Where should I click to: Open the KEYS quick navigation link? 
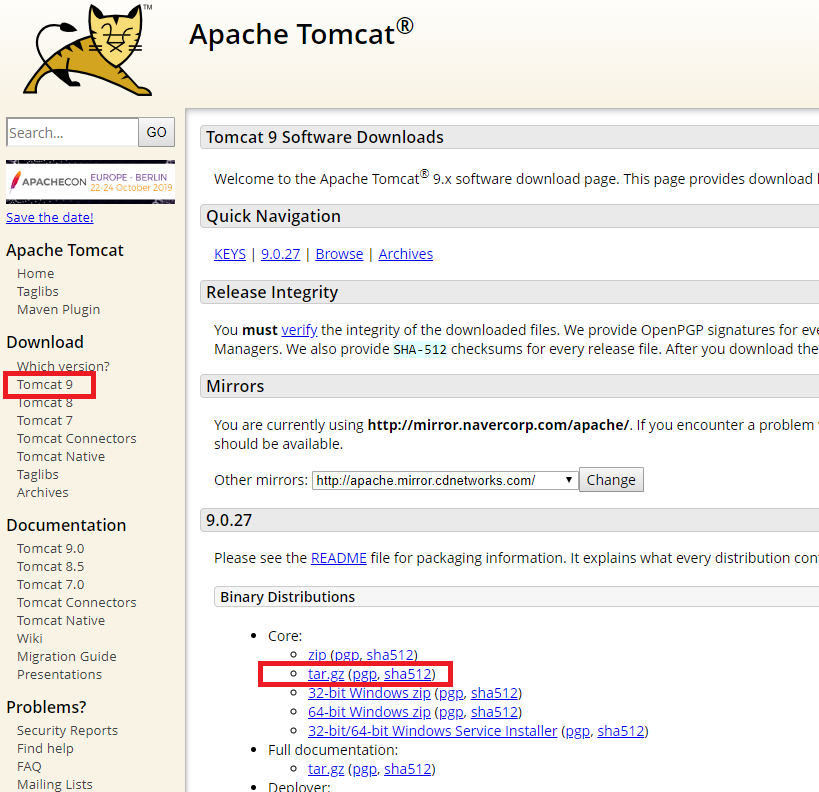pos(230,254)
